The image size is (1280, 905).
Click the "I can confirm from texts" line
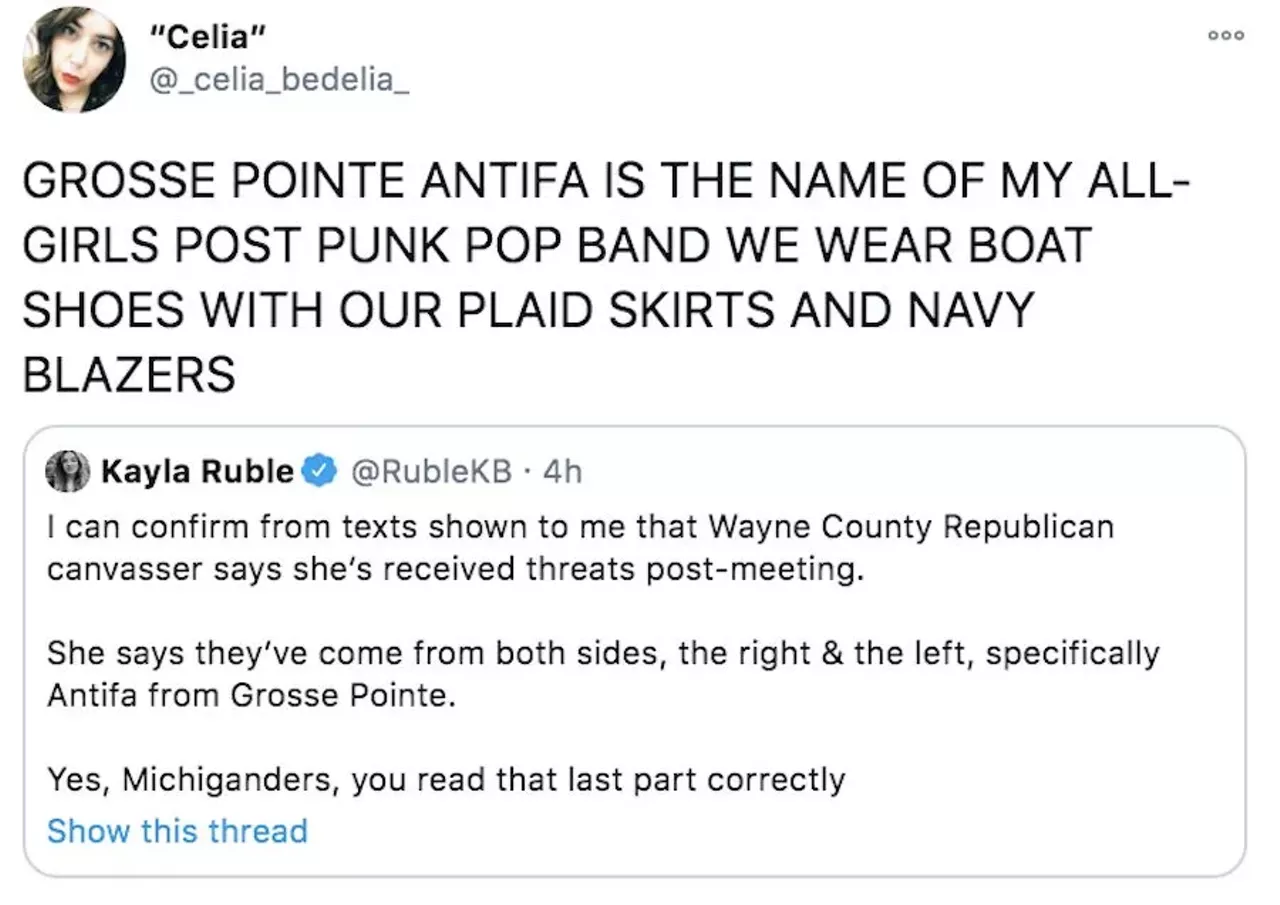(x=580, y=526)
